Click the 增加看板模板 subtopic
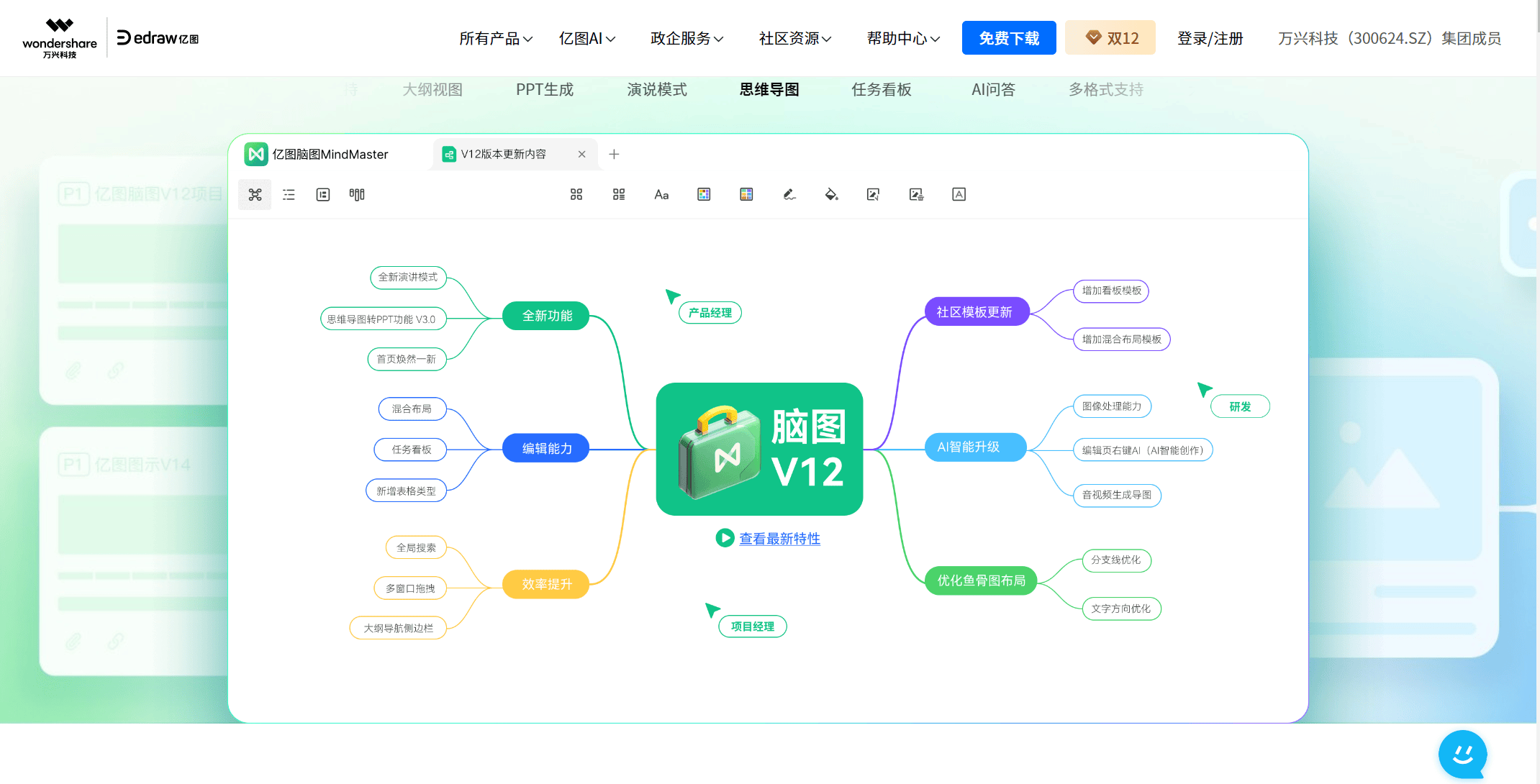Image resolution: width=1540 pixels, height=784 pixels. (1111, 291)
